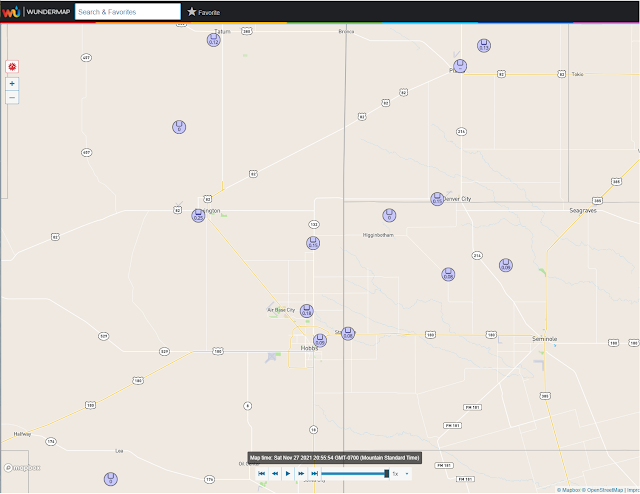Click the Higginbotham map label
The image size is (640, 494).
click(378, 235)
